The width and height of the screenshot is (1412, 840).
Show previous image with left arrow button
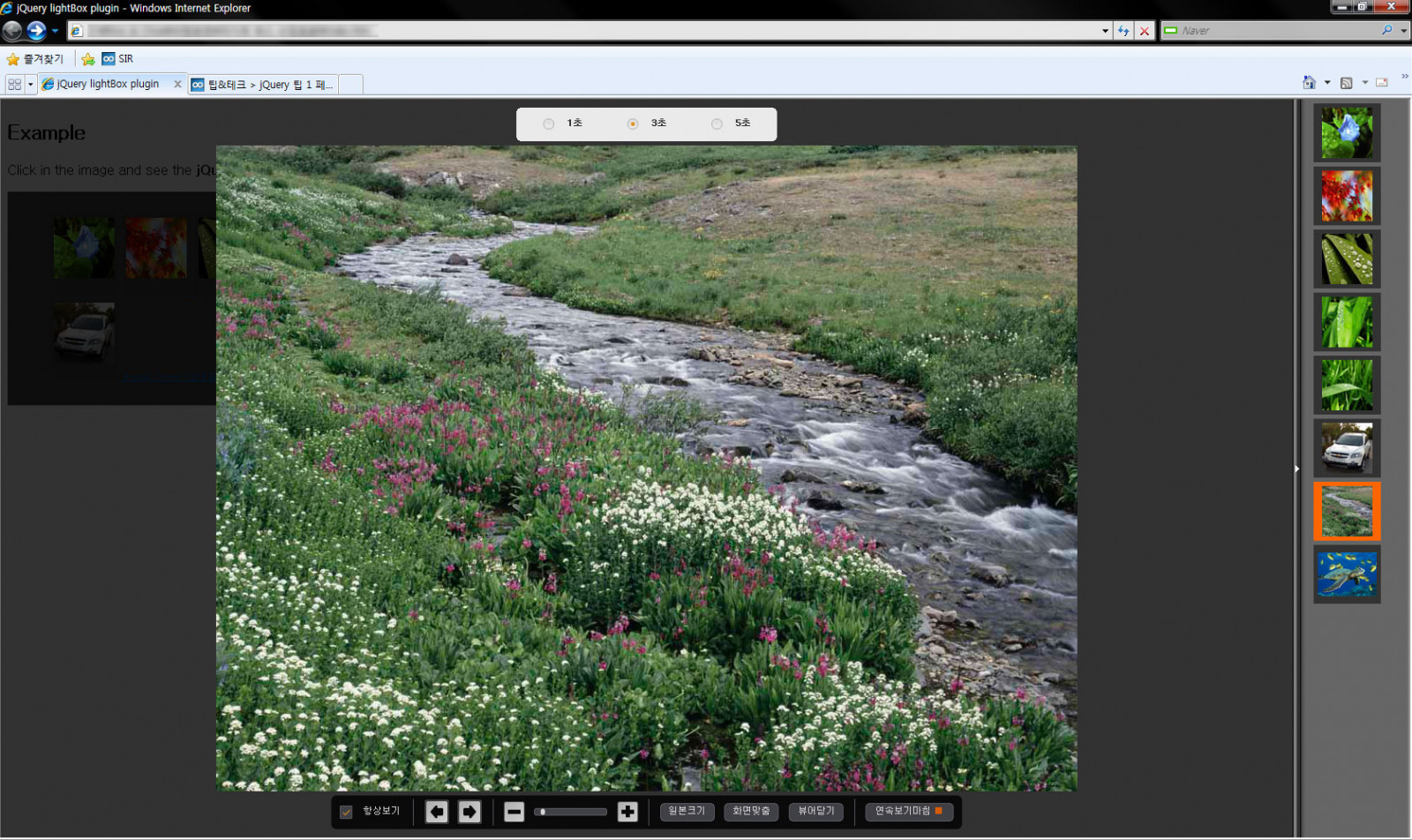pyautogui.click(x=437, y=812)
